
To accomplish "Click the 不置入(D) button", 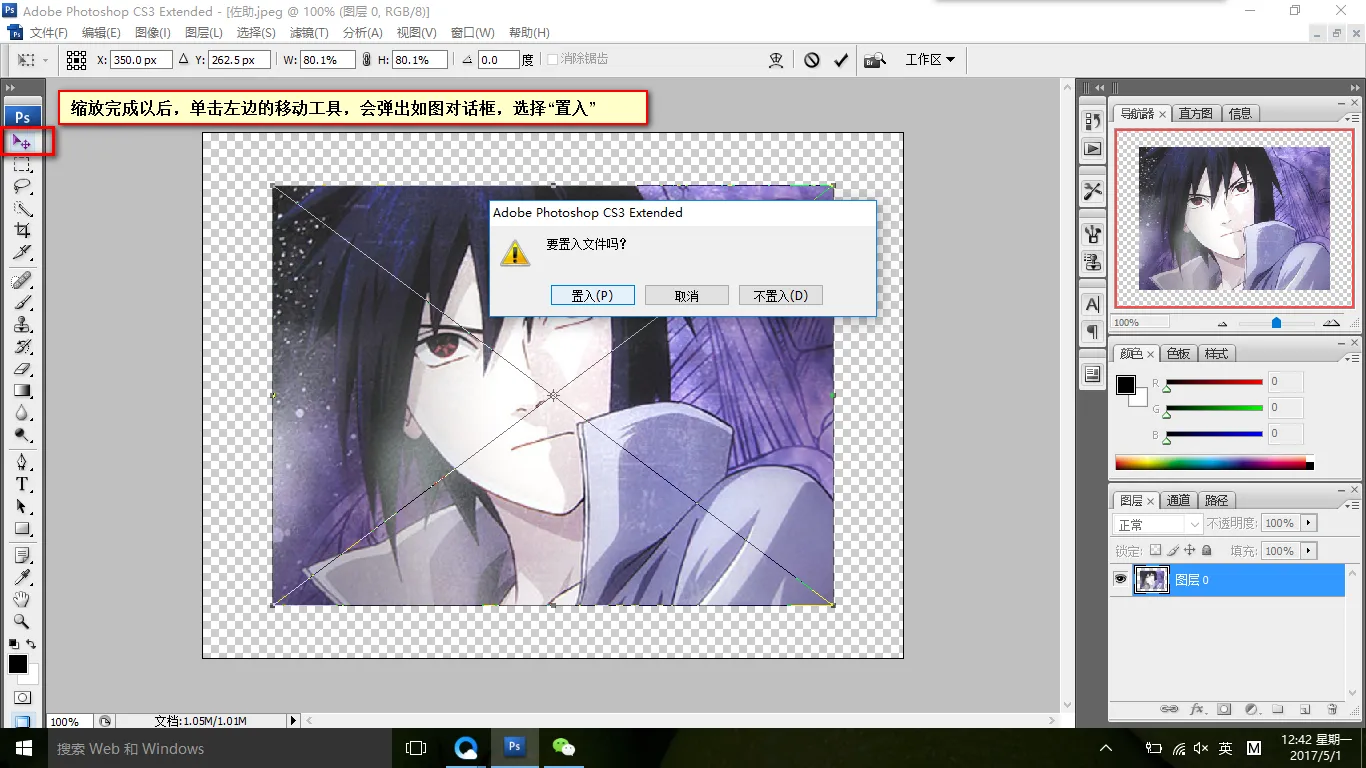I will click(x=780, y=296).
